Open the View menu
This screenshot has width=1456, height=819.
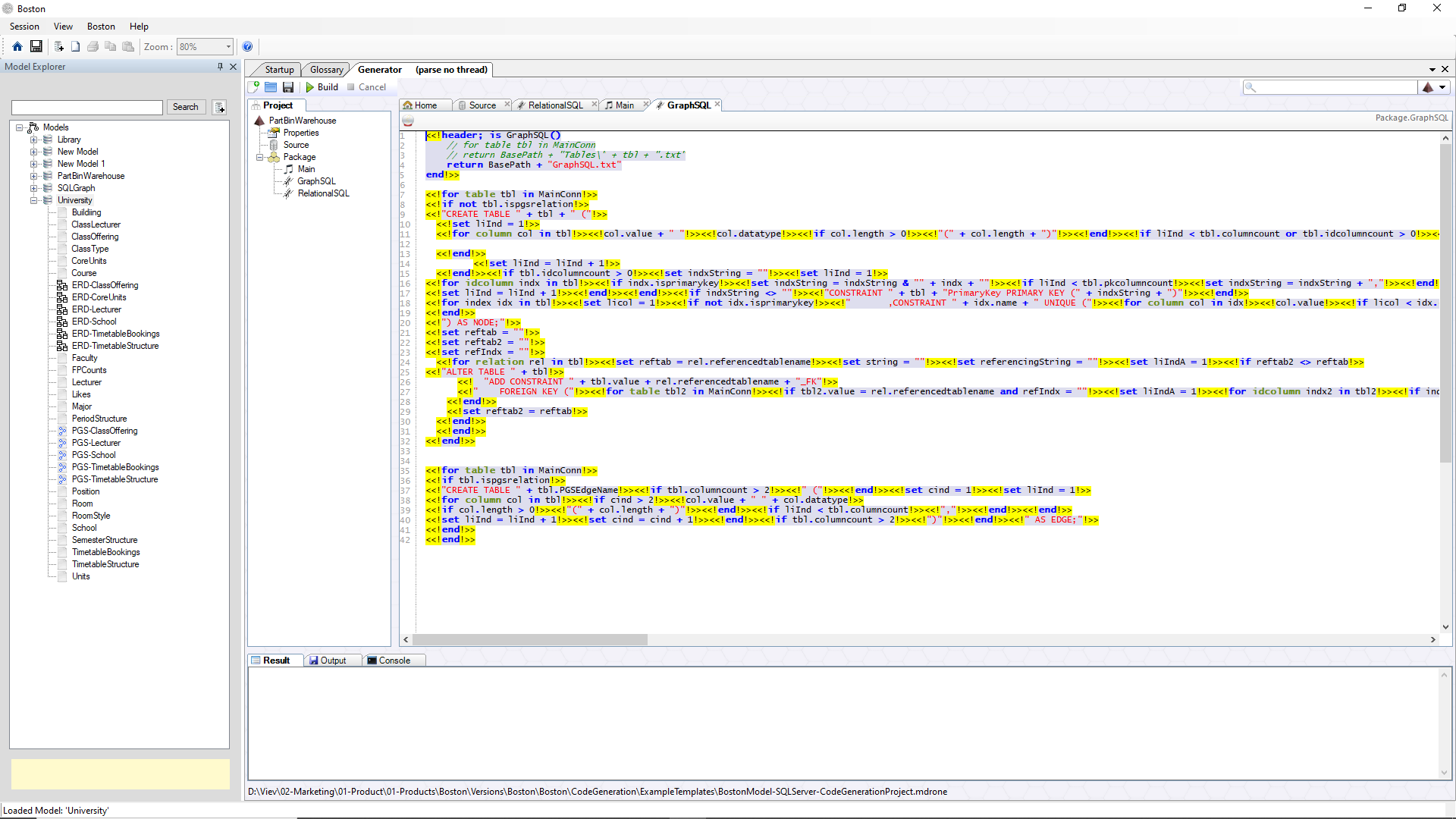(63, 27)
